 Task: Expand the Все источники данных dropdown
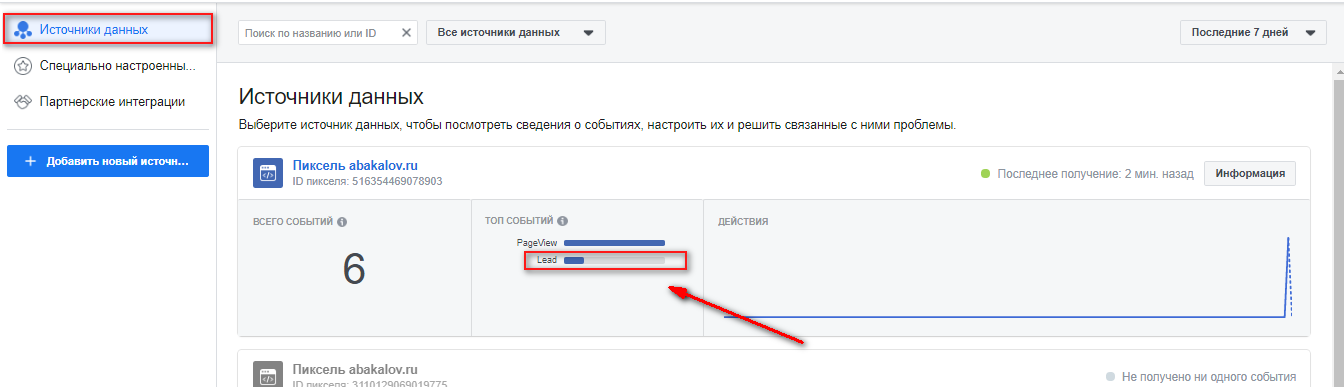point(516,33)
